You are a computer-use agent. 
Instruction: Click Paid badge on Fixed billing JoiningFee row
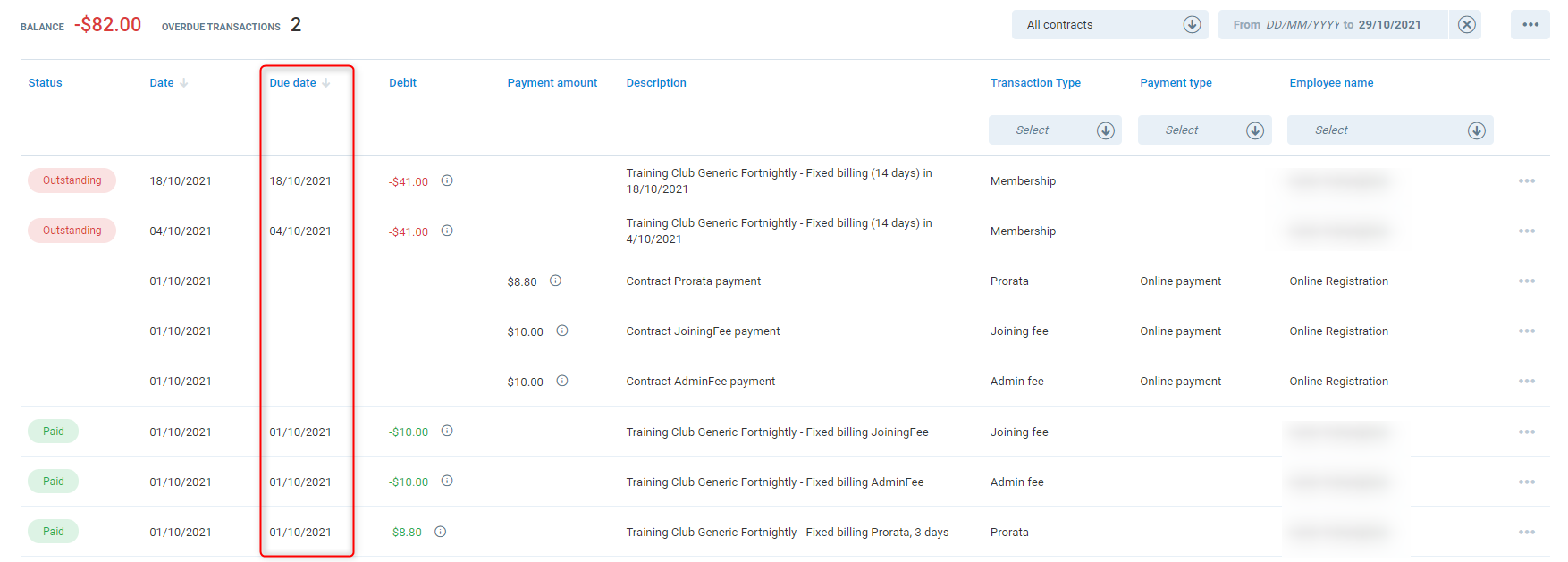point(53,432)
